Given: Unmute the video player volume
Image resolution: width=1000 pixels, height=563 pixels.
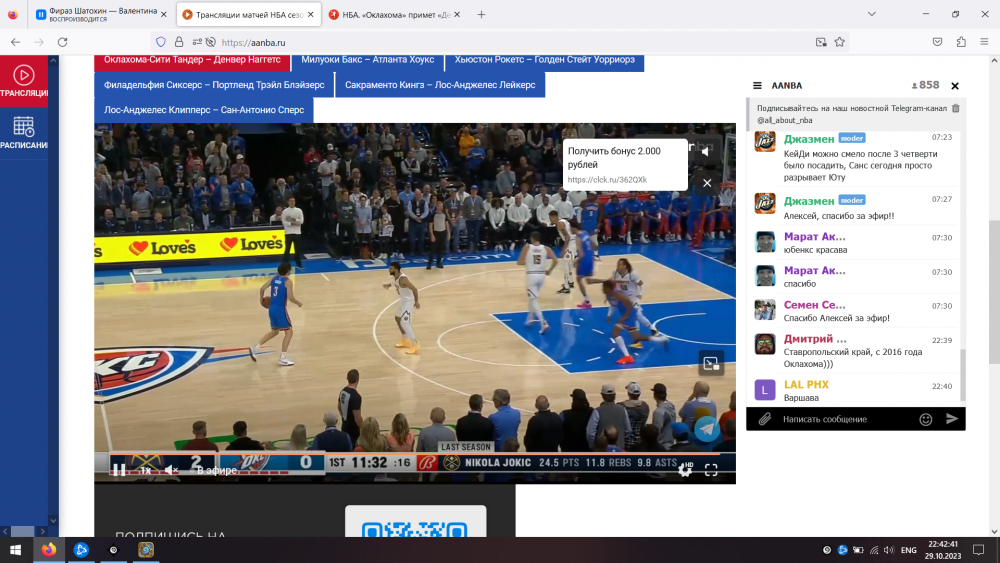Looking at the screenshot, I should point(171,470).
